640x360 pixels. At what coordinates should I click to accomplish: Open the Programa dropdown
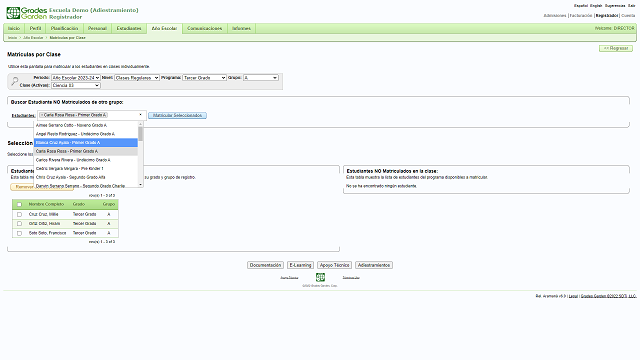pyautogui.click(x=204, y=78)
